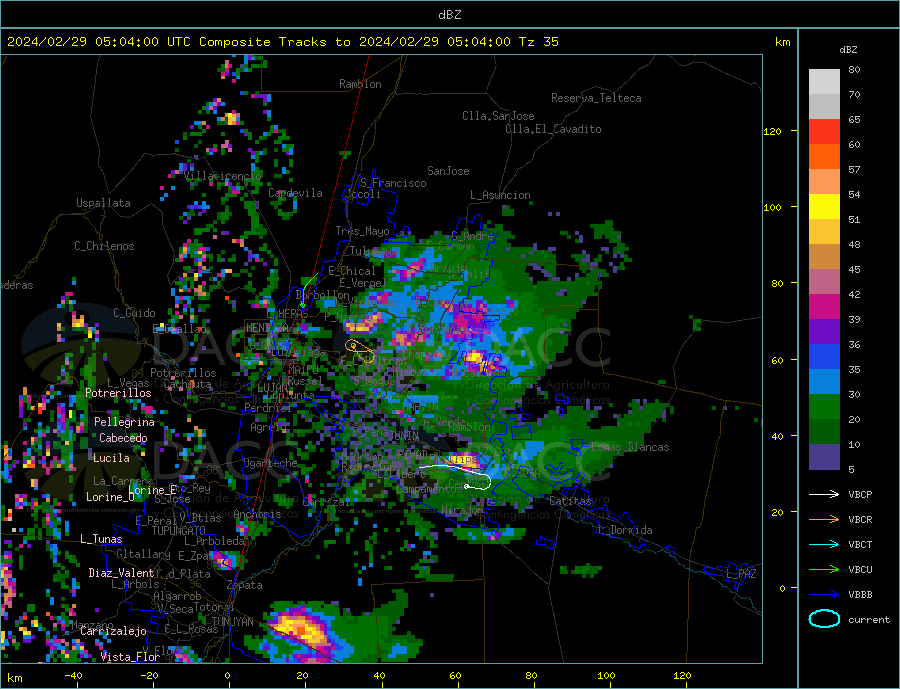The height and width of the screenshot is (689, 900).
Task: Click the Ugarteche map label
Action: tap(270, 463)
